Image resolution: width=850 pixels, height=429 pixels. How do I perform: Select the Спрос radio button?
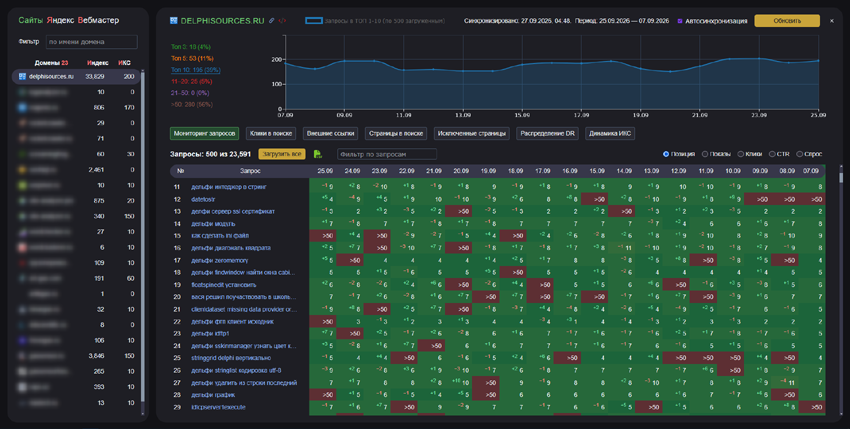click(x=799, y=154)
